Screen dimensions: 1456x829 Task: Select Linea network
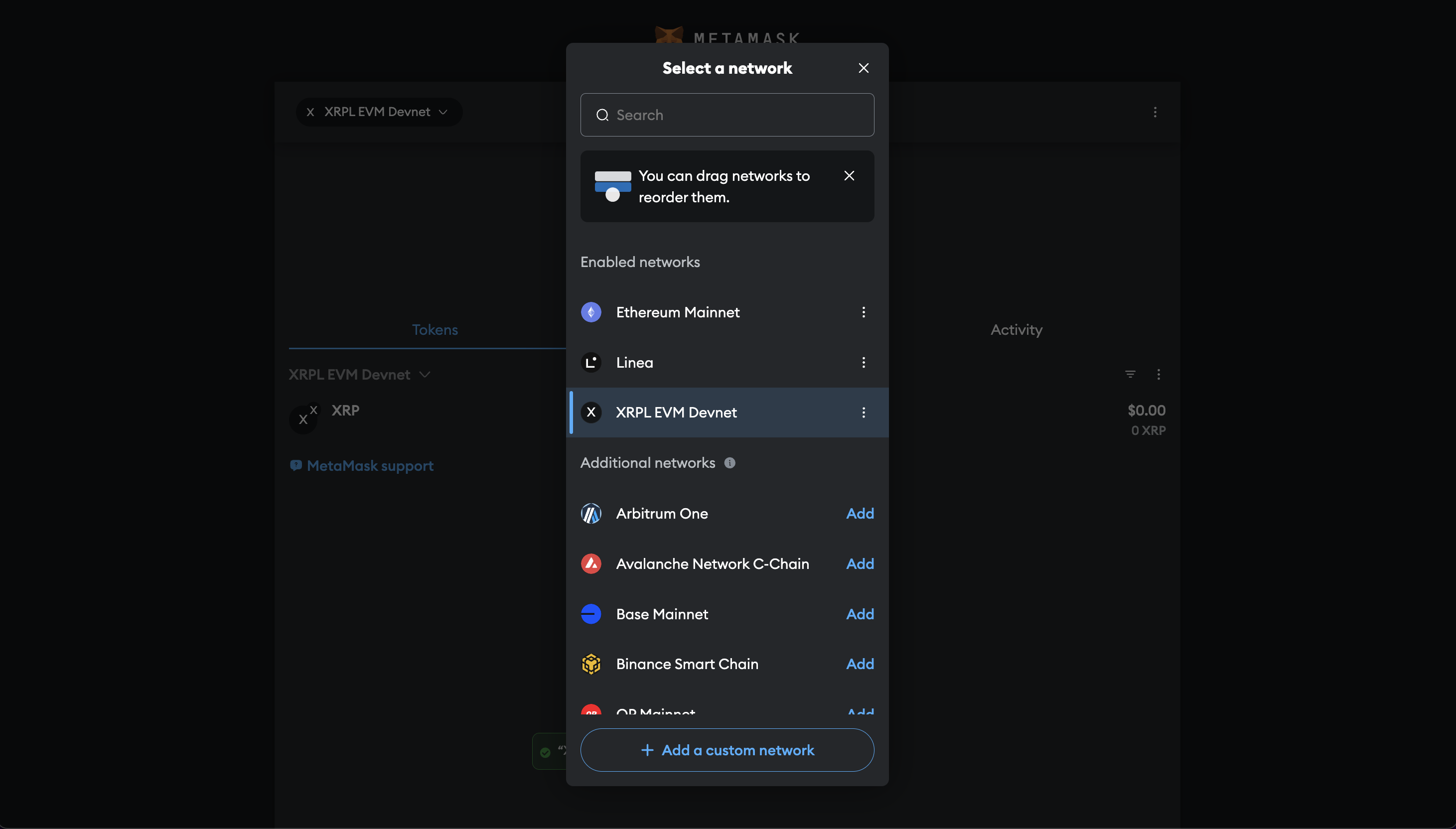pos(727,363)
